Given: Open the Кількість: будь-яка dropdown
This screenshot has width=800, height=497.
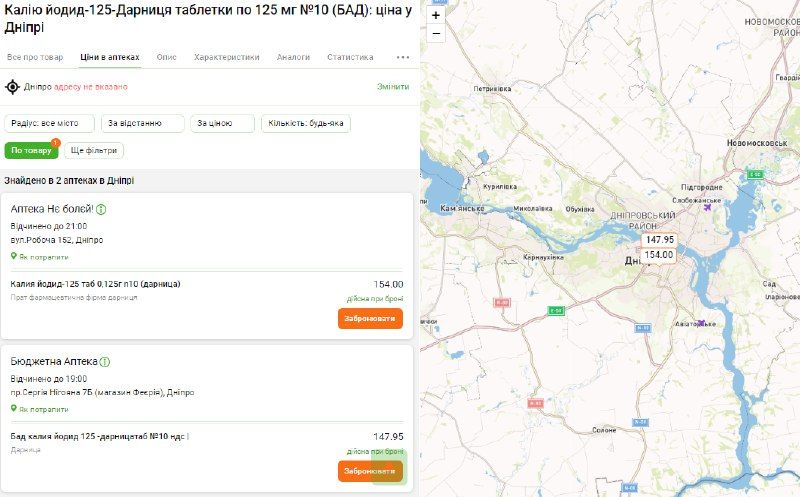Looking at the screenshot, I should (306, 123).
